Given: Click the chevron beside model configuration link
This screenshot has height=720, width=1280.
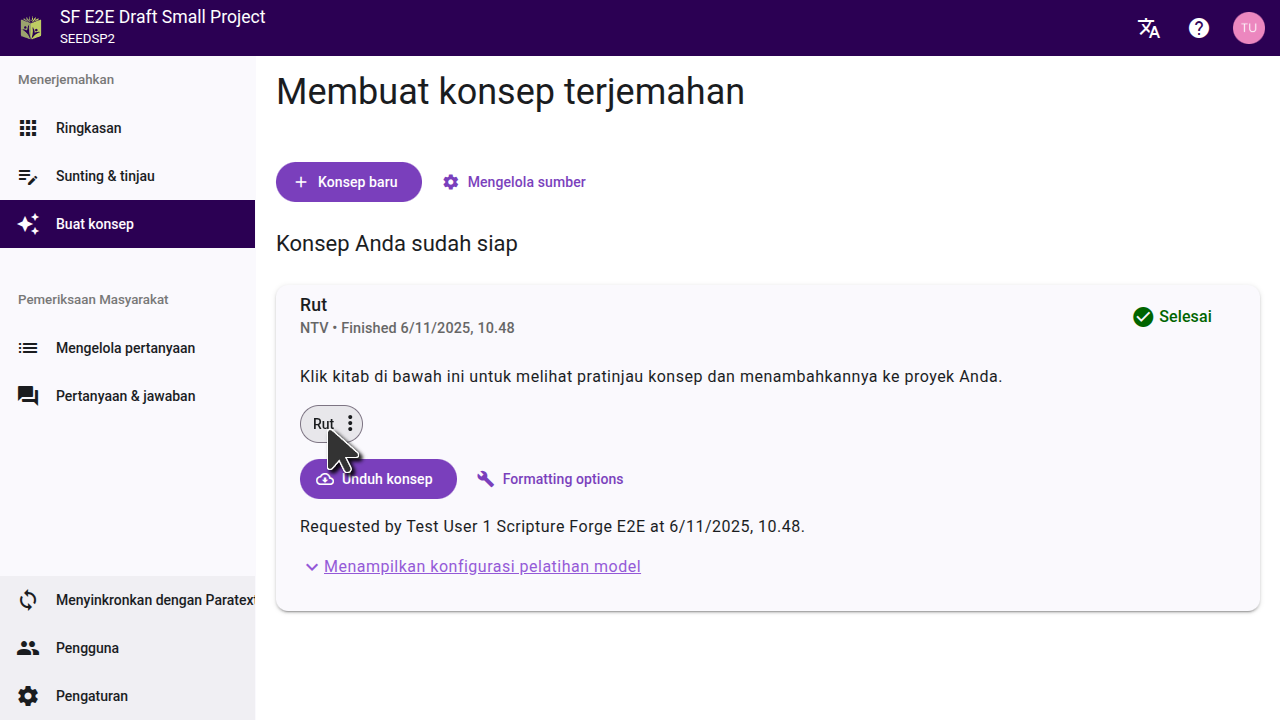Looking at the screenshot, I should pos(311,567).
